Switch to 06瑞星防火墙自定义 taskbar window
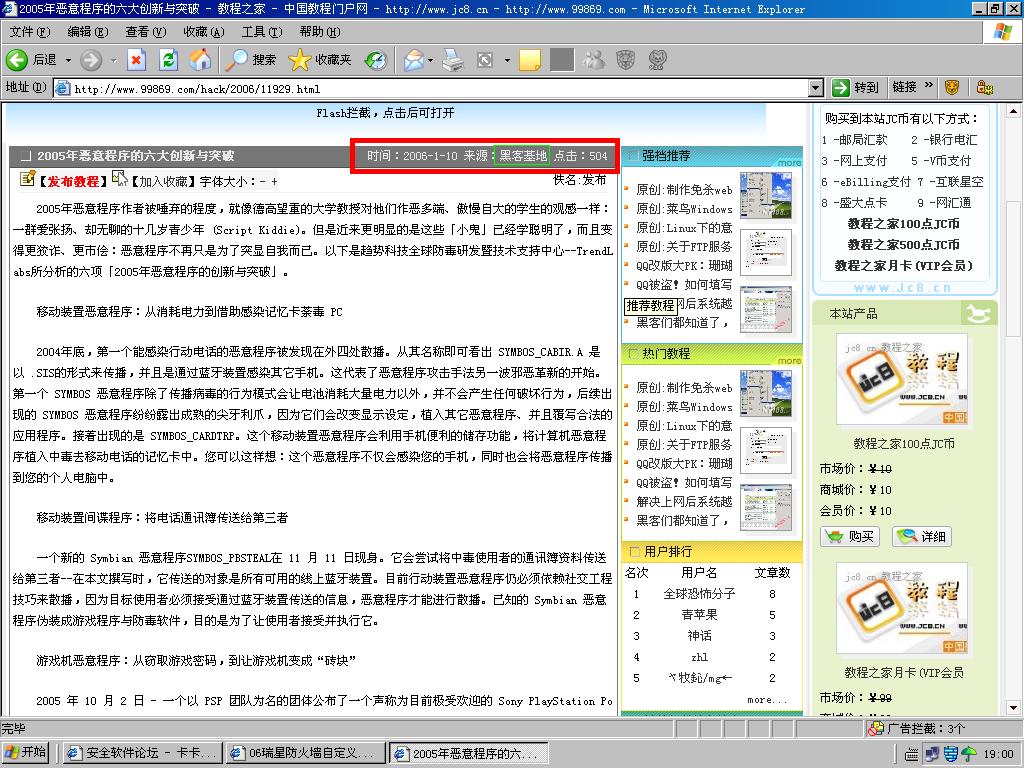Screen dimensions: 1024x768 coord(304,753)
